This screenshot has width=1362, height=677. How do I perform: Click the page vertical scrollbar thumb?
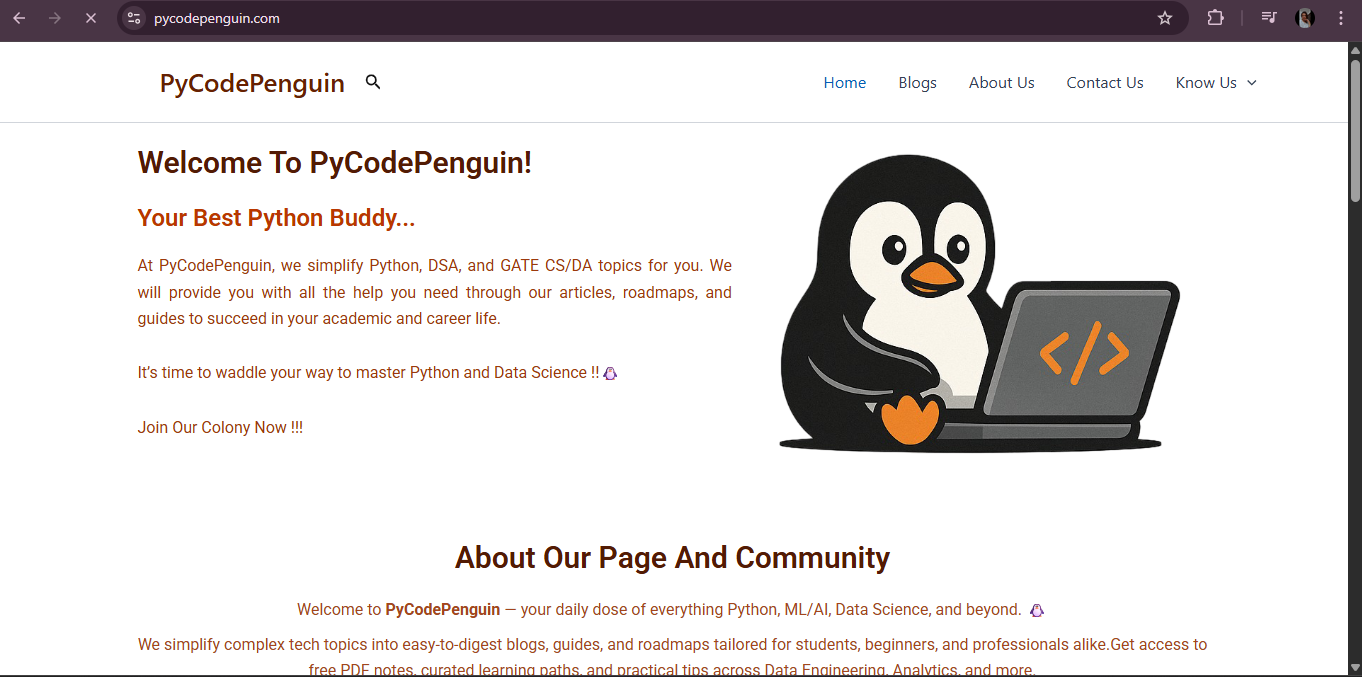(x=1355, y=130)
